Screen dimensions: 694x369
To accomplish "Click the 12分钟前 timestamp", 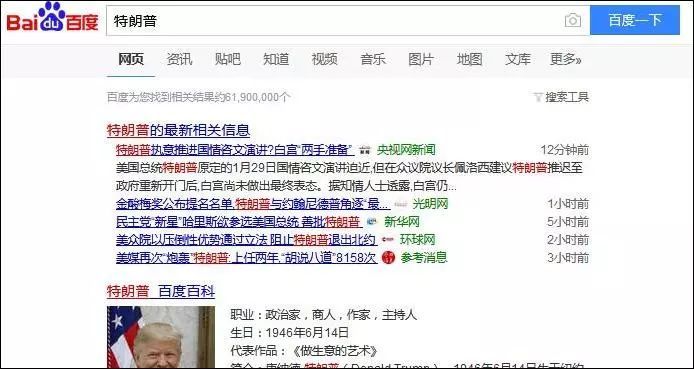I will [x=565, y=150].
